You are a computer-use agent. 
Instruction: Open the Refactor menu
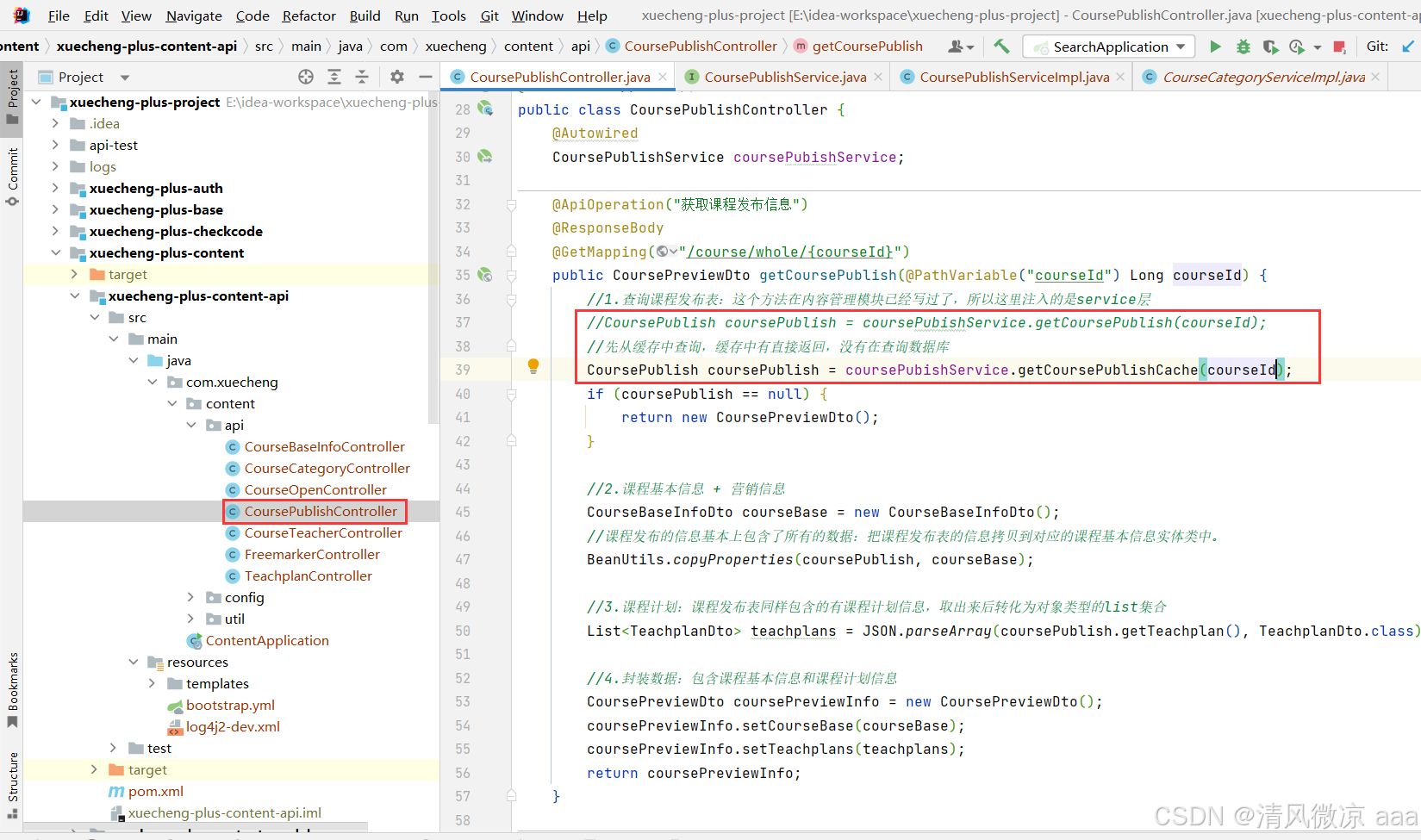[x=309, y=16]
